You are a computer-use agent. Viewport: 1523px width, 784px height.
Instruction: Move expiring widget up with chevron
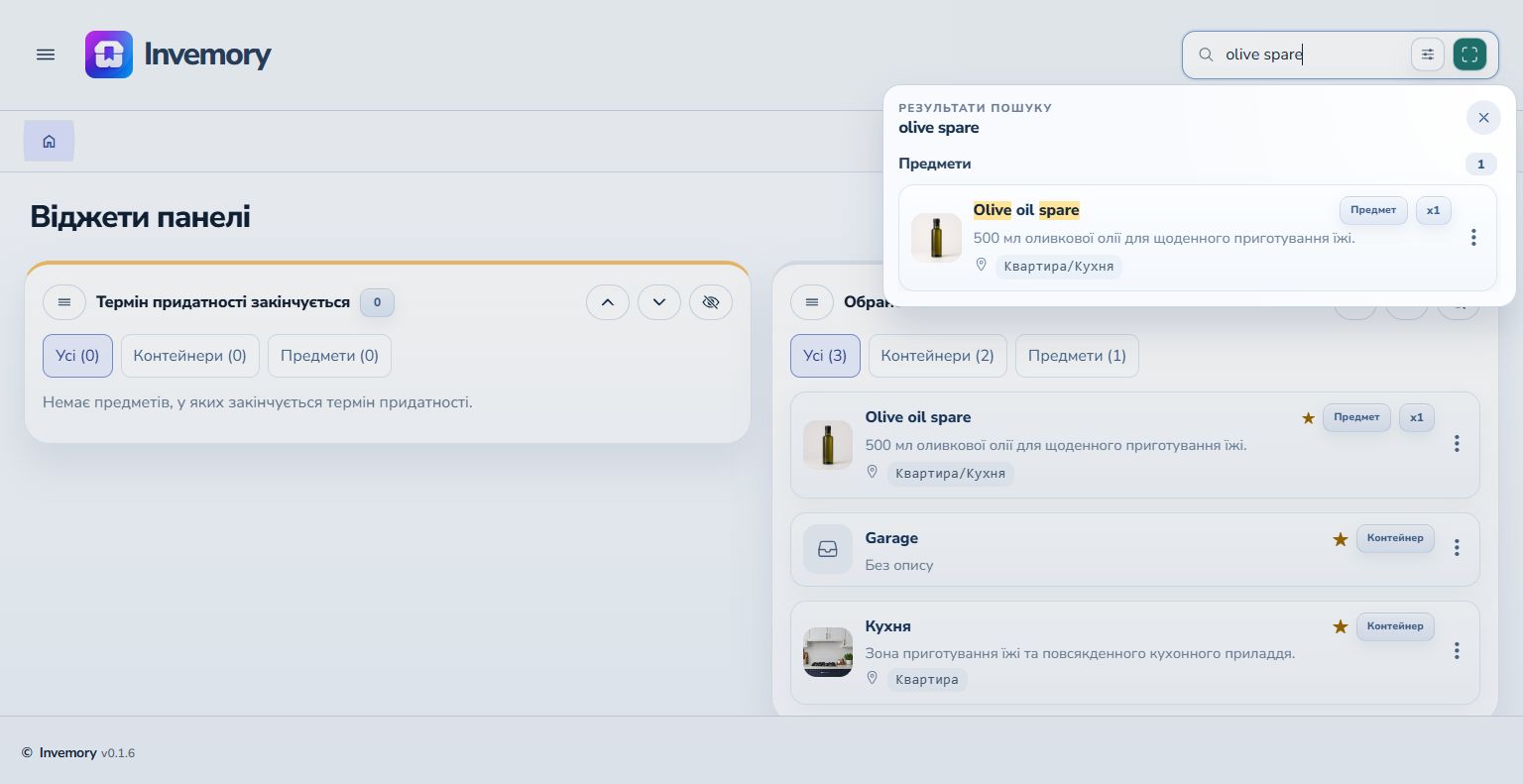click(608, 302)
